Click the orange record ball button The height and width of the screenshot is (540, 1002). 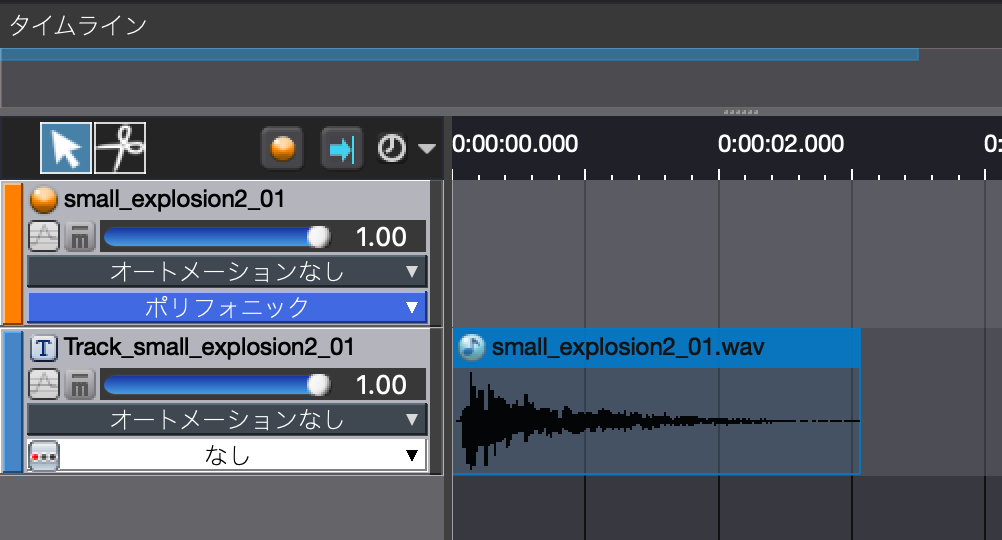[282, 149]
